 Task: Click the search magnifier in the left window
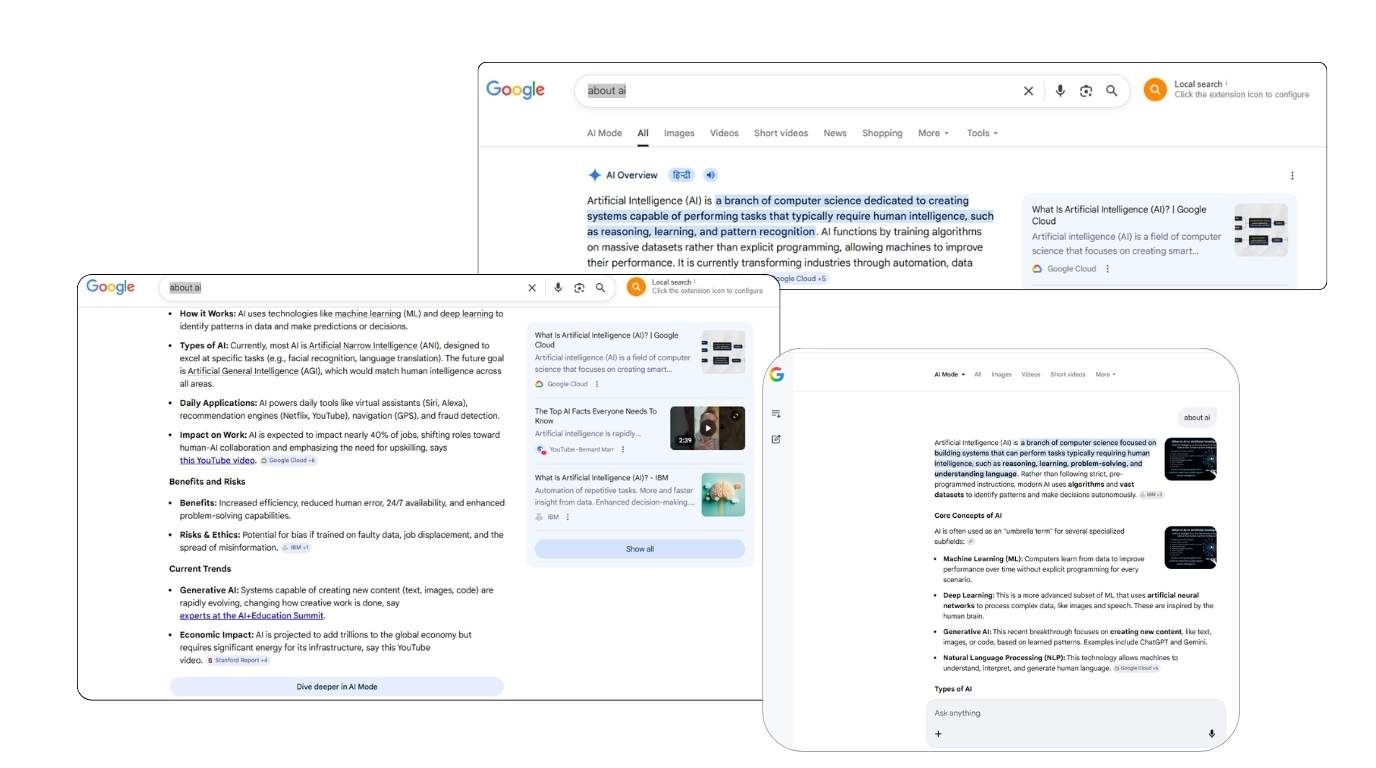(600, 288)
